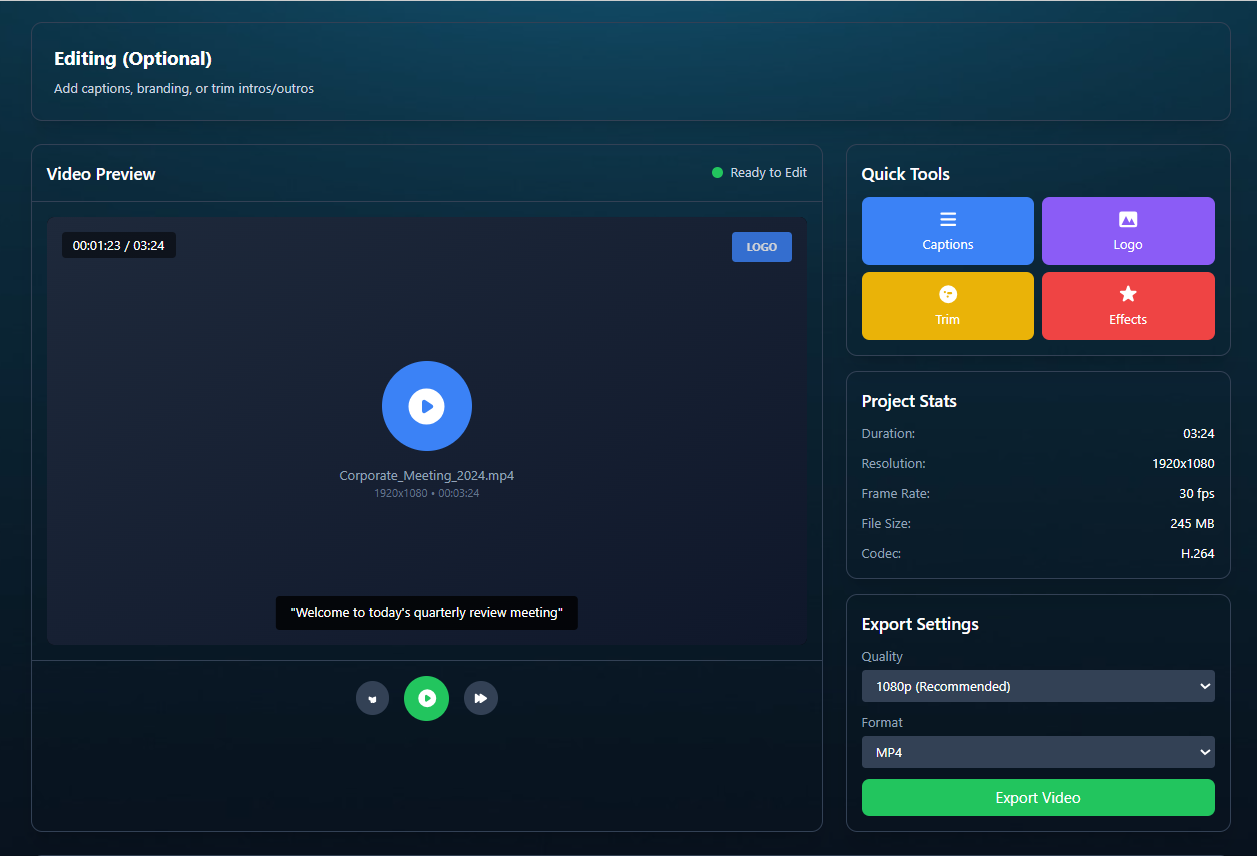Expand the Format dropdown showing MP4

coord(1037,752)
